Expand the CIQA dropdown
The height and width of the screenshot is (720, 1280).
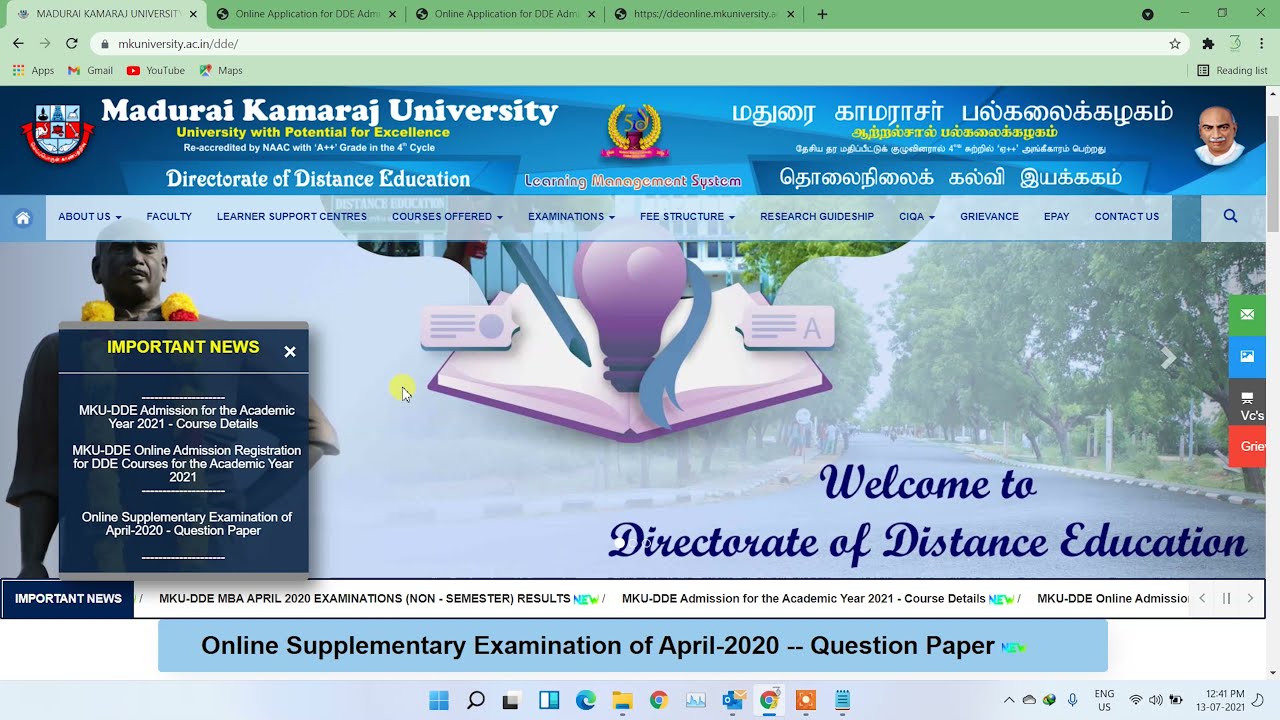click(917, 217)
